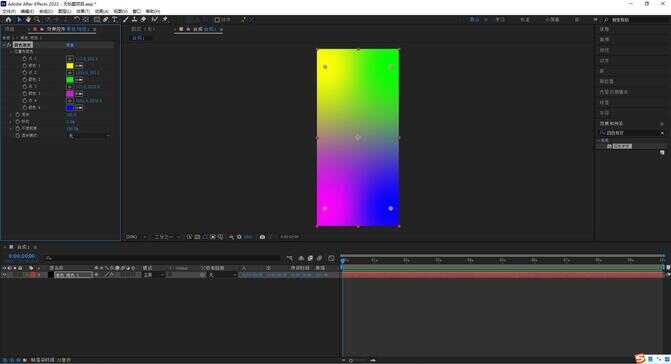This screenshot has width=671, height=364.
Task: Collapse the four-color gradient effect group
Action: (4, 45)
